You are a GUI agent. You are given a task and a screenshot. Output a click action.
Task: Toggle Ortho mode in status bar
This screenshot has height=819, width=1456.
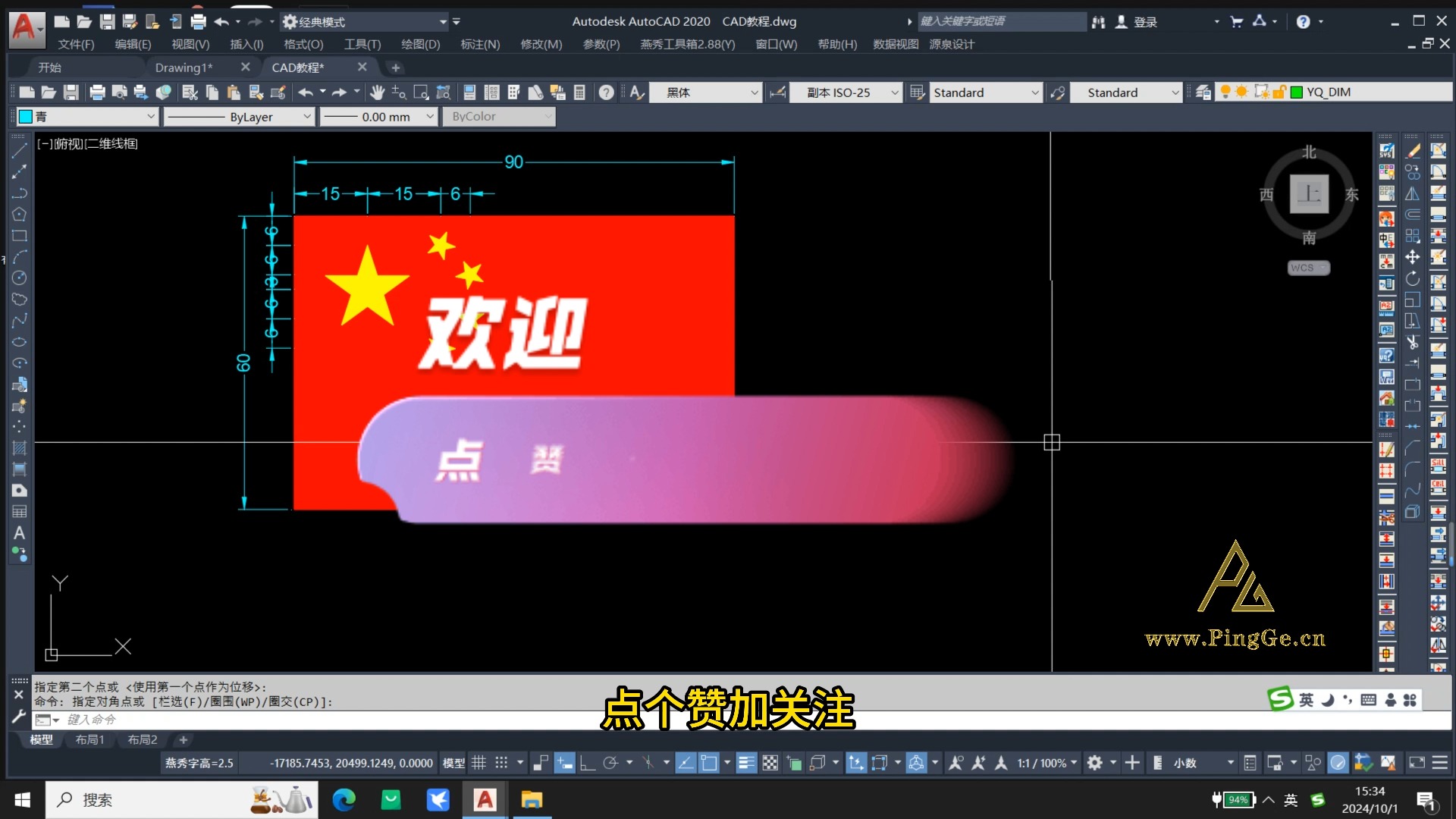[587, 763]
